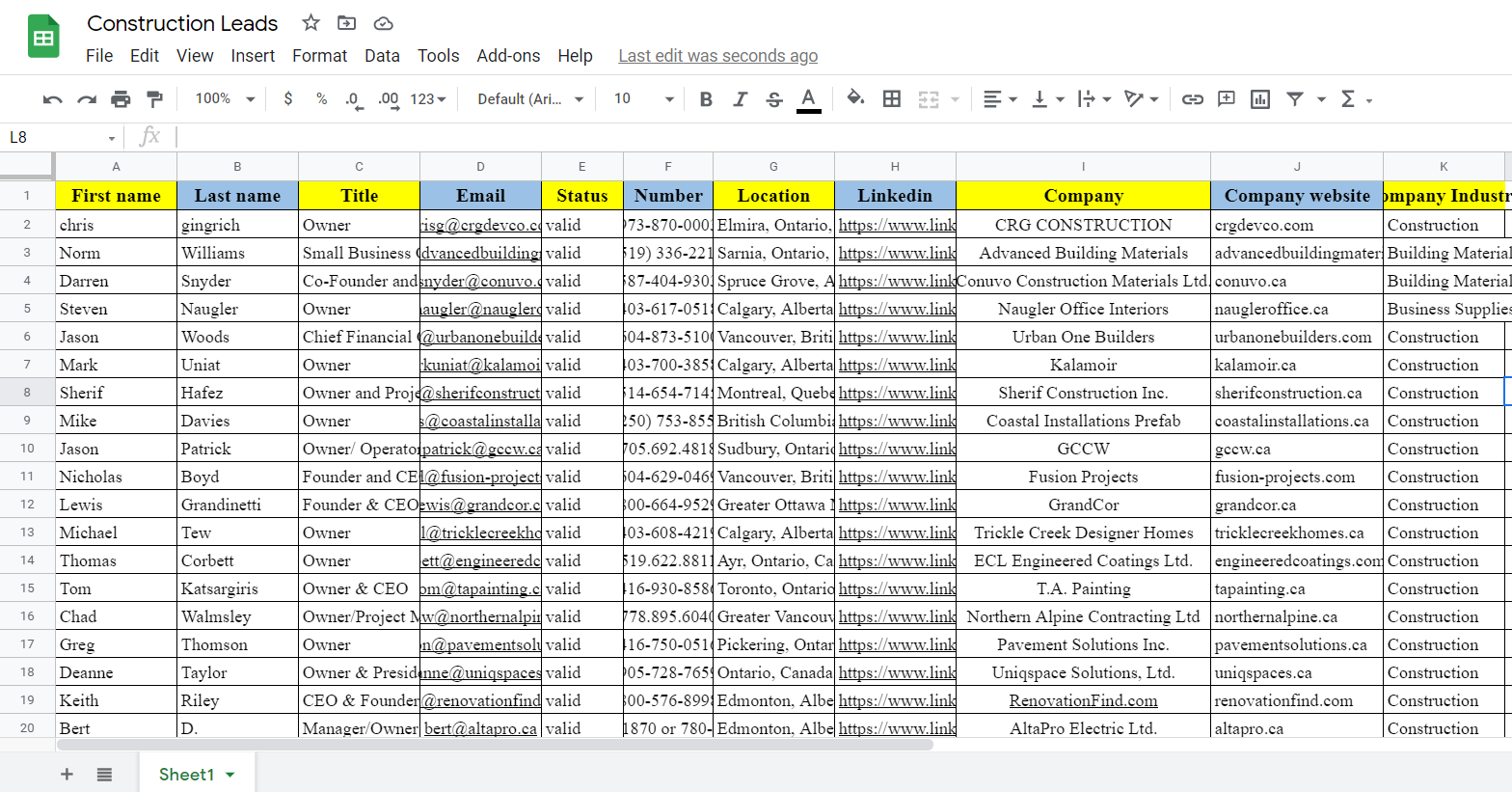Viewport: 1512px width, 792px height.
Task: Select the Paint format tool
Action: pyautogui.click(x=154, y=98)
